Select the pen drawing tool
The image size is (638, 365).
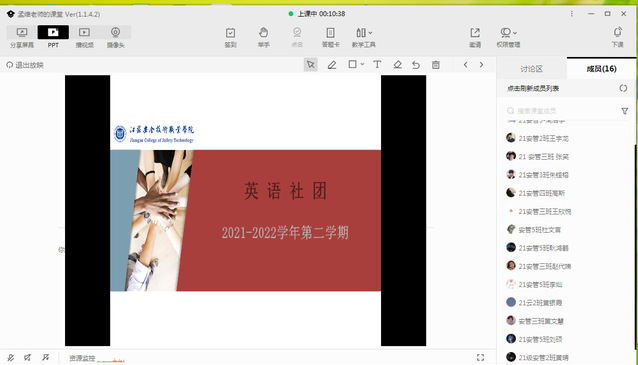(332, 65)
